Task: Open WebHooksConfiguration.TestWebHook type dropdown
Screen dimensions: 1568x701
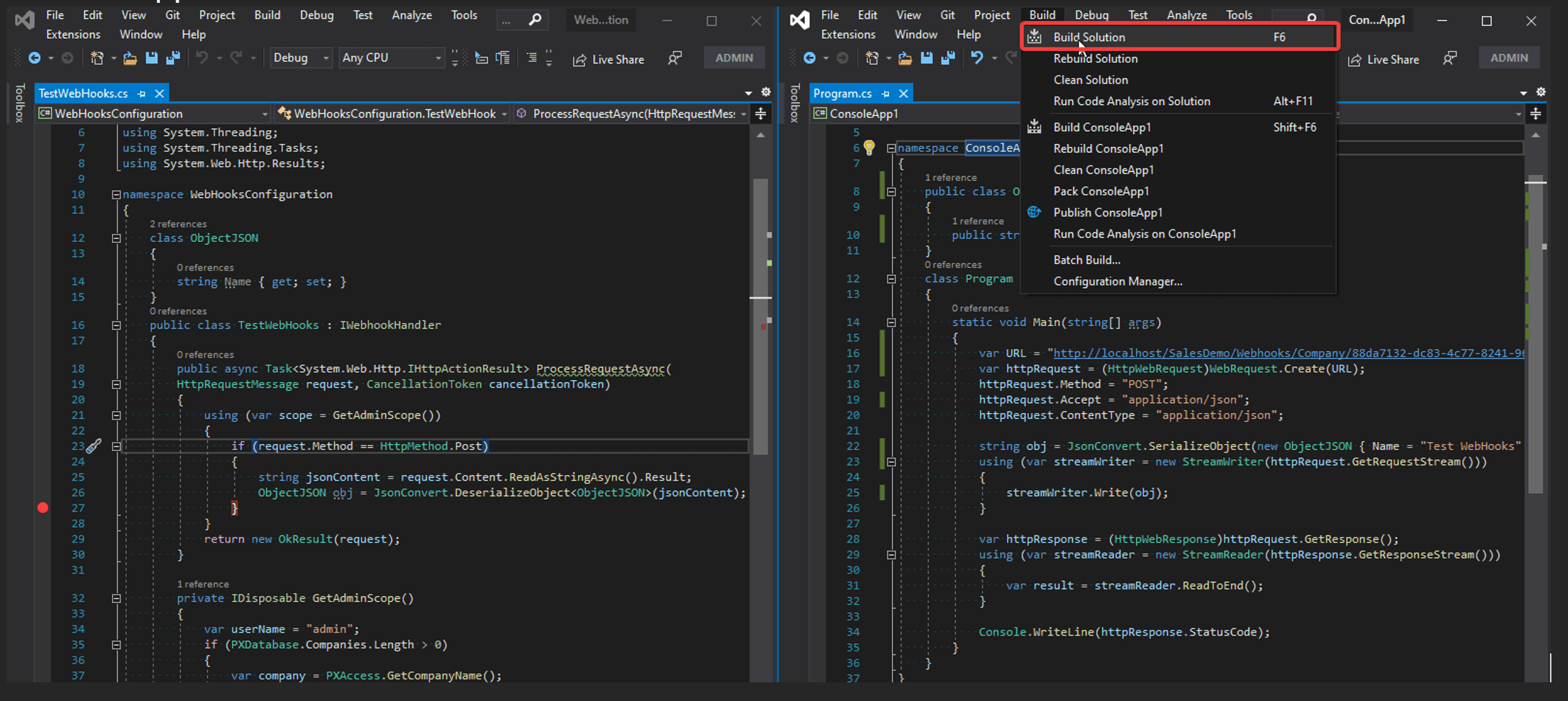Action: 392,114
